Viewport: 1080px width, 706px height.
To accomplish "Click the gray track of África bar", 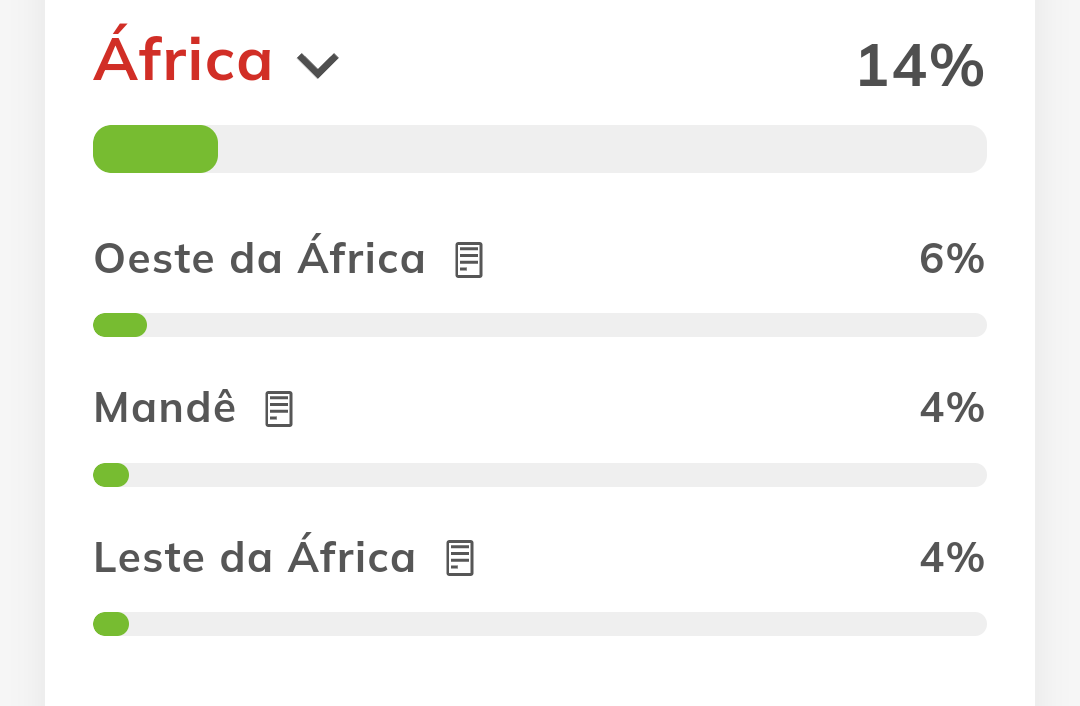I will point(603,149).
